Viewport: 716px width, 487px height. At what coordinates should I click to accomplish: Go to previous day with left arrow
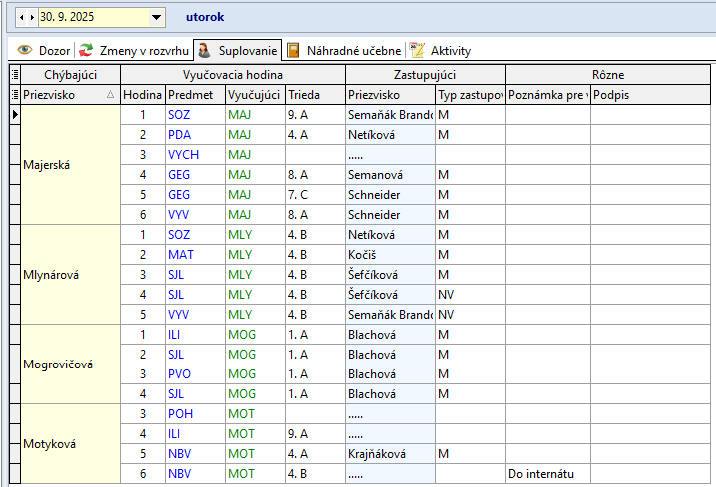[x=22, y=17]
